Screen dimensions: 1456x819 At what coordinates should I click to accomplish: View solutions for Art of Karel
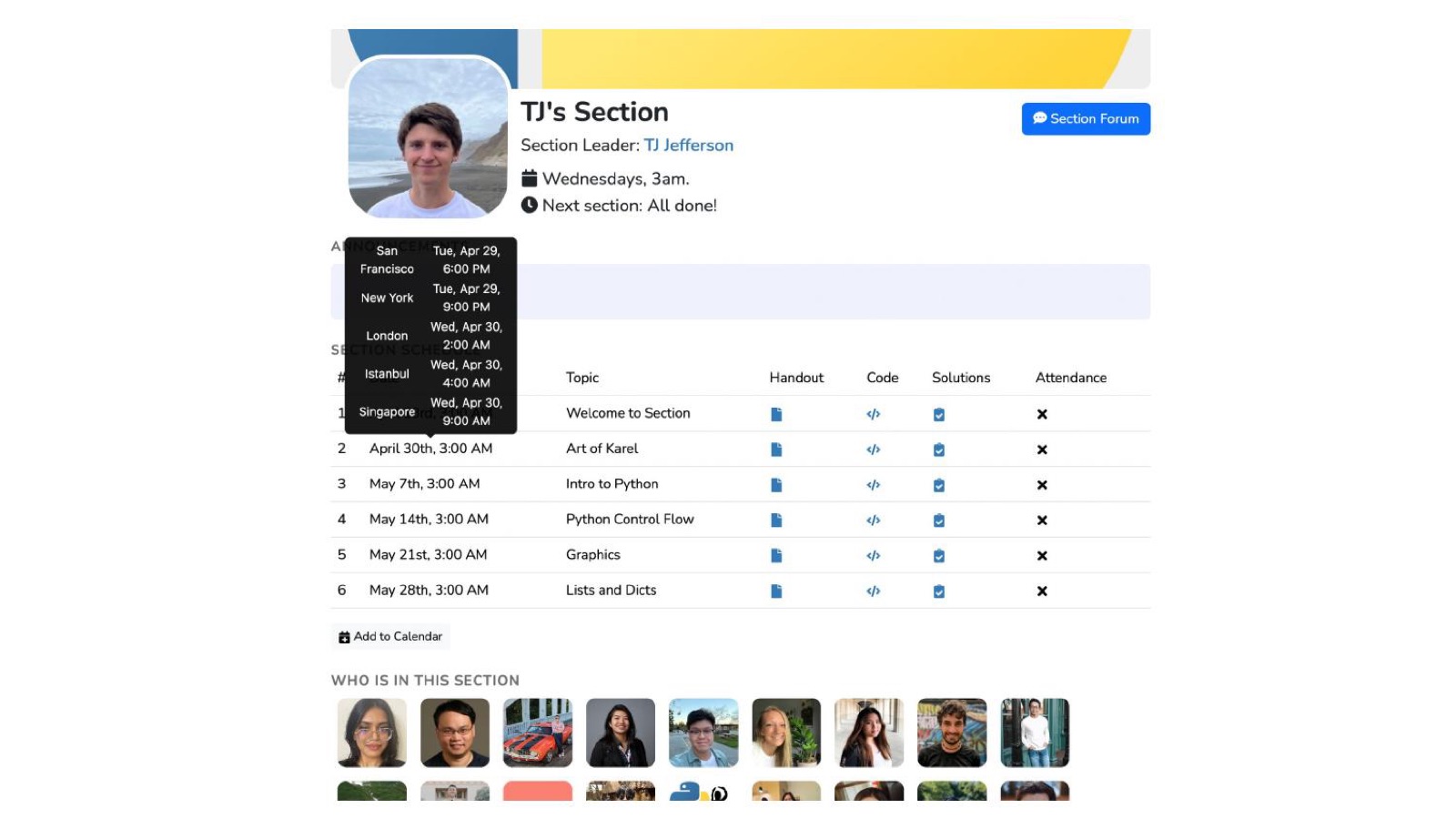(939, 450)
